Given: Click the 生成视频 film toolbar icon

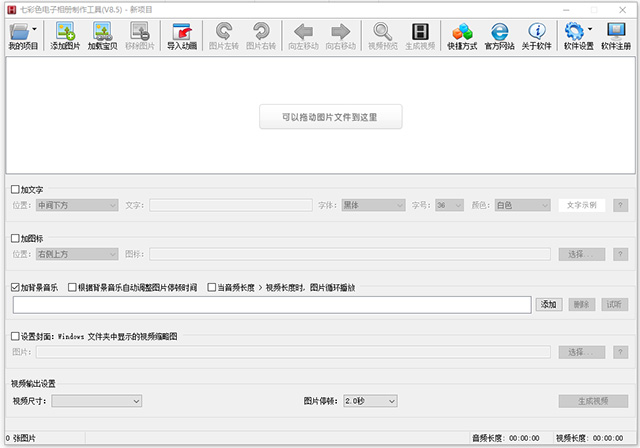Looking at the screenshot, I should click(420, 31).
